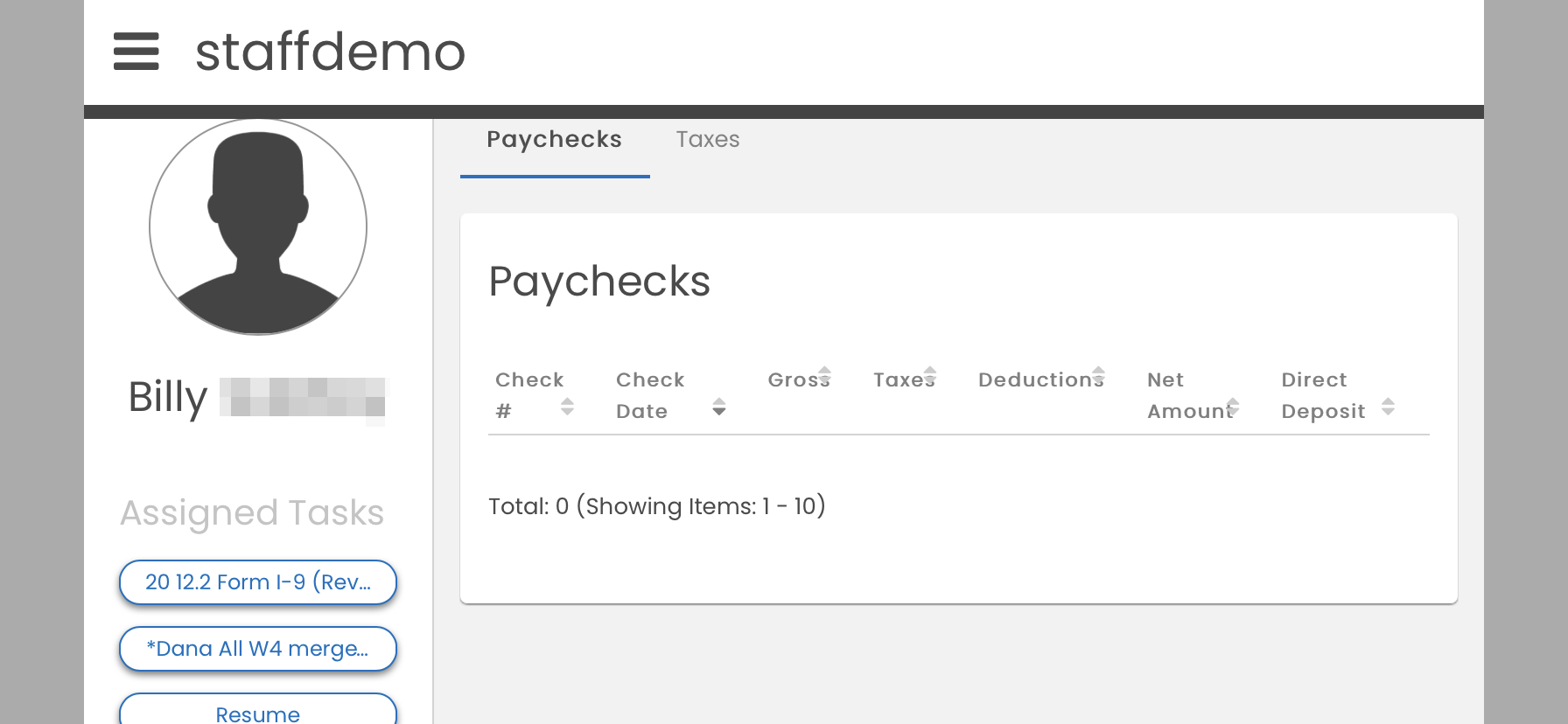
Task: Click sort arrows next to Check #
Action: pyautogui.click(x=567, y=407)
